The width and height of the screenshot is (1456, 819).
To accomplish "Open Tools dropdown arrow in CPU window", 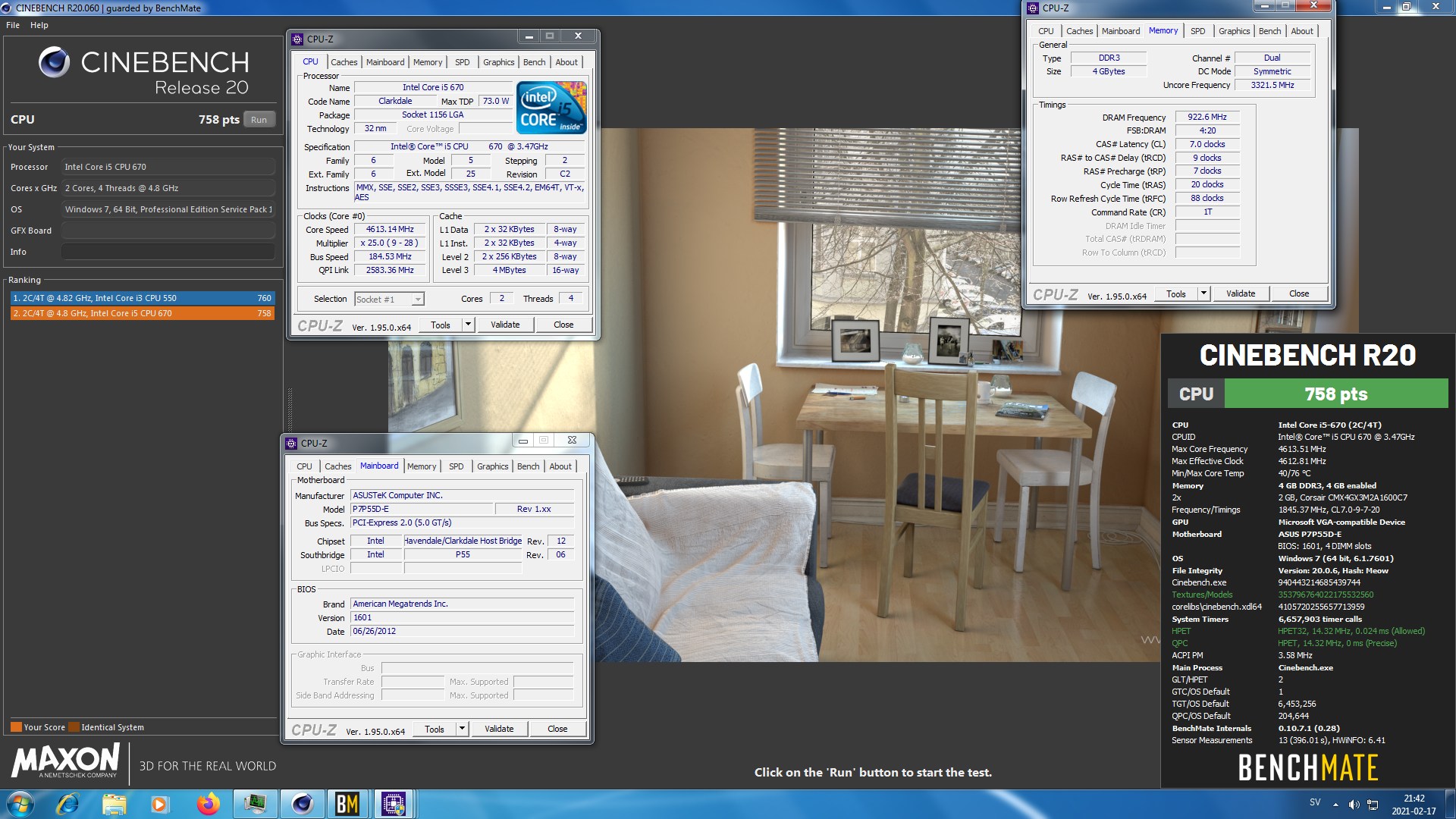I will [468, 325].
